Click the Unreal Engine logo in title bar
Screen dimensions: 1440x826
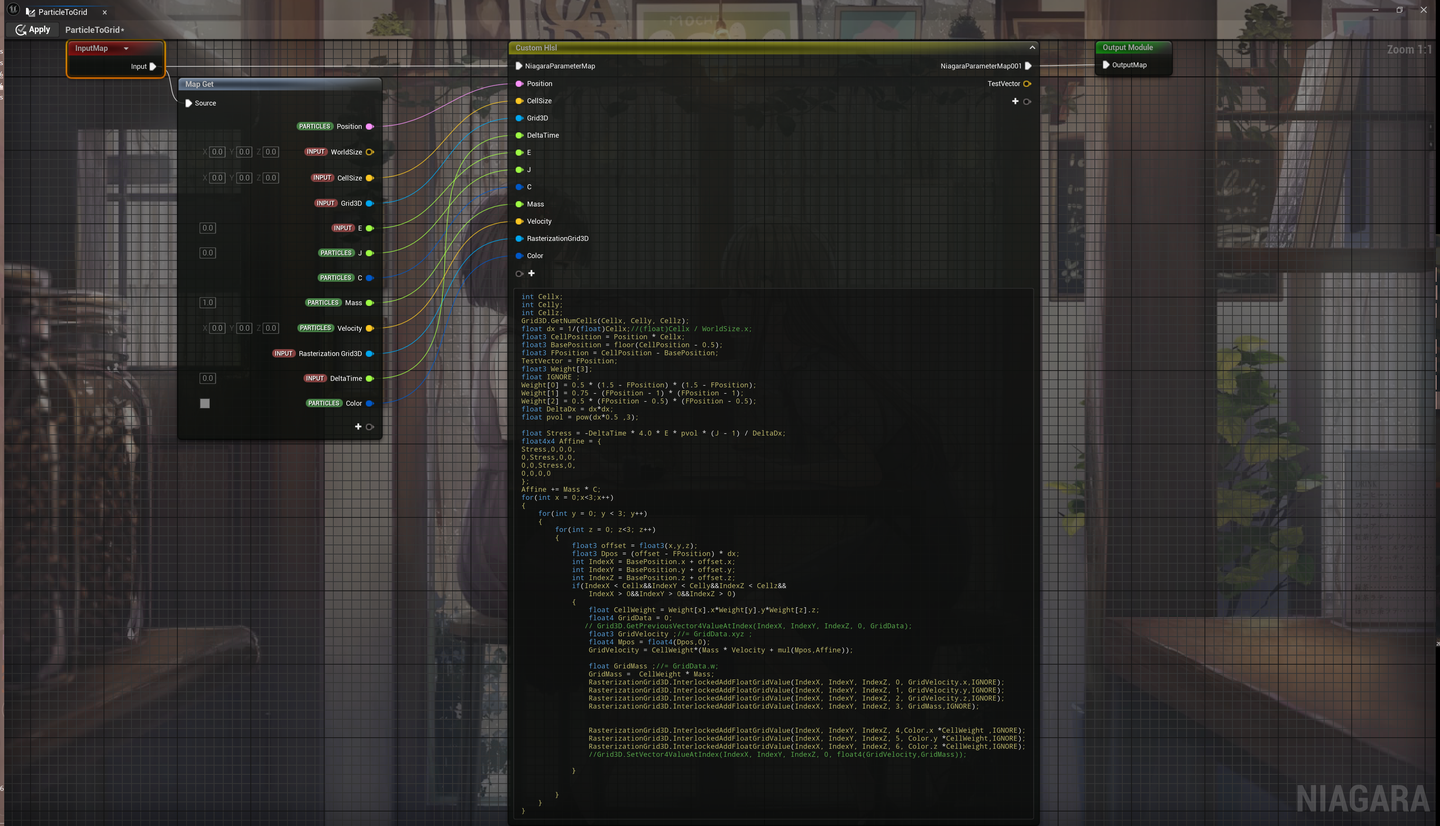pos(14,11)
